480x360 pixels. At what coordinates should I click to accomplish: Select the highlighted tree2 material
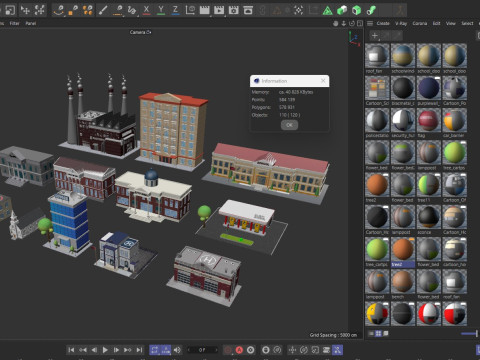pyautogui.click(x=403, y=249)
